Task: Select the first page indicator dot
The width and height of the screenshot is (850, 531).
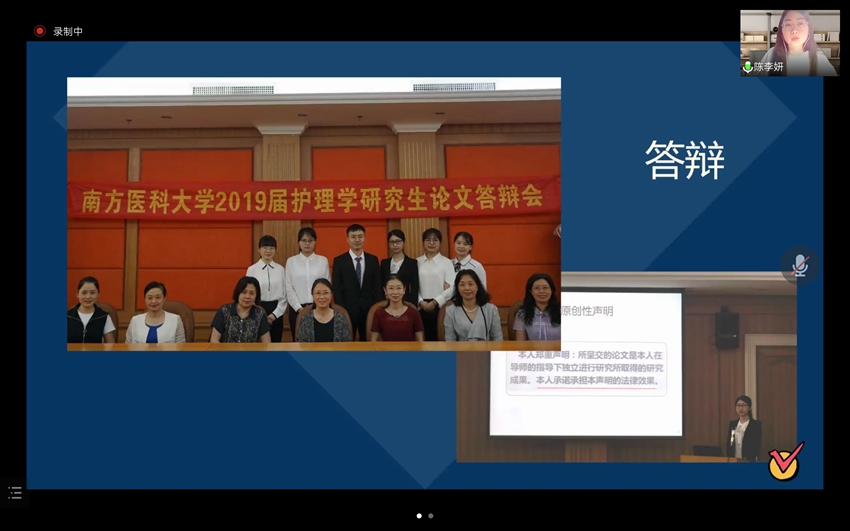Action: click(419, 516)
